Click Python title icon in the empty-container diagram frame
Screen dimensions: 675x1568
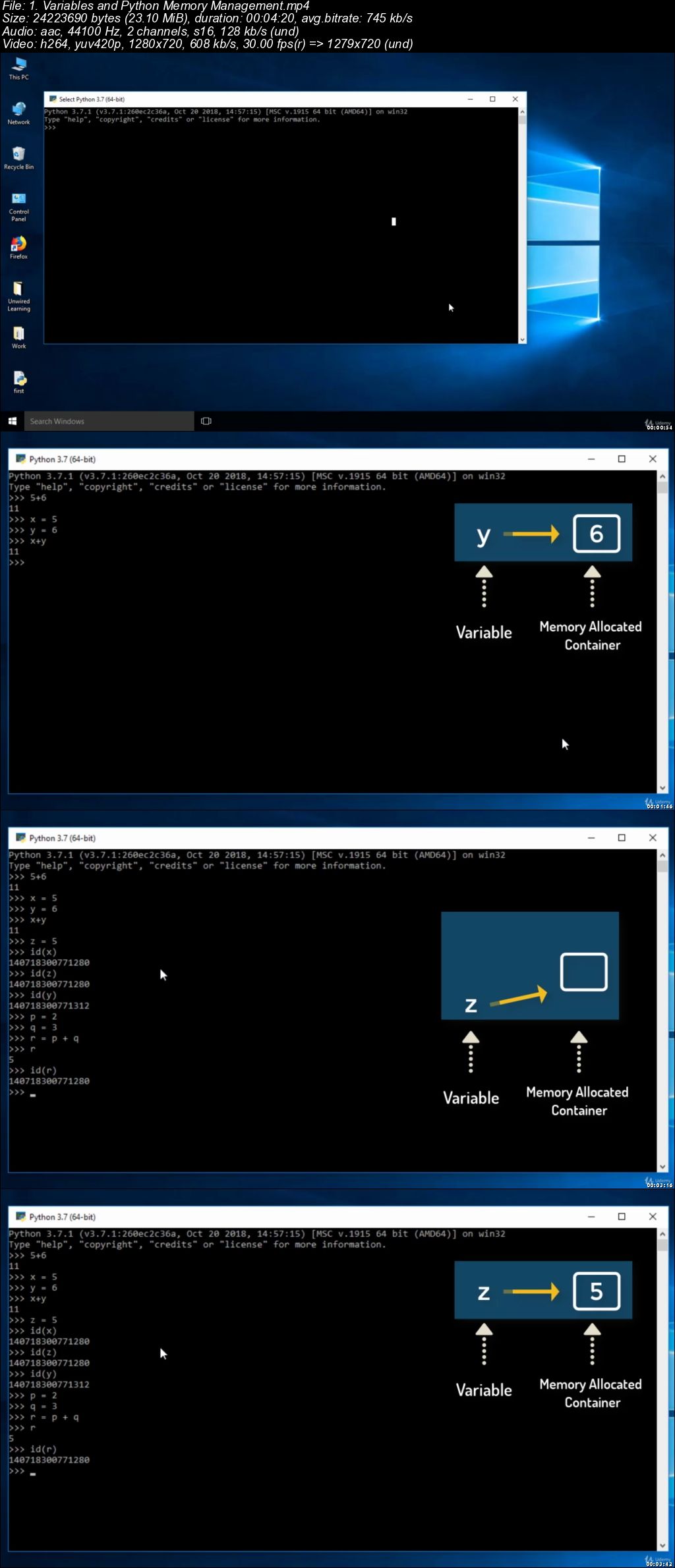(20, 837)
